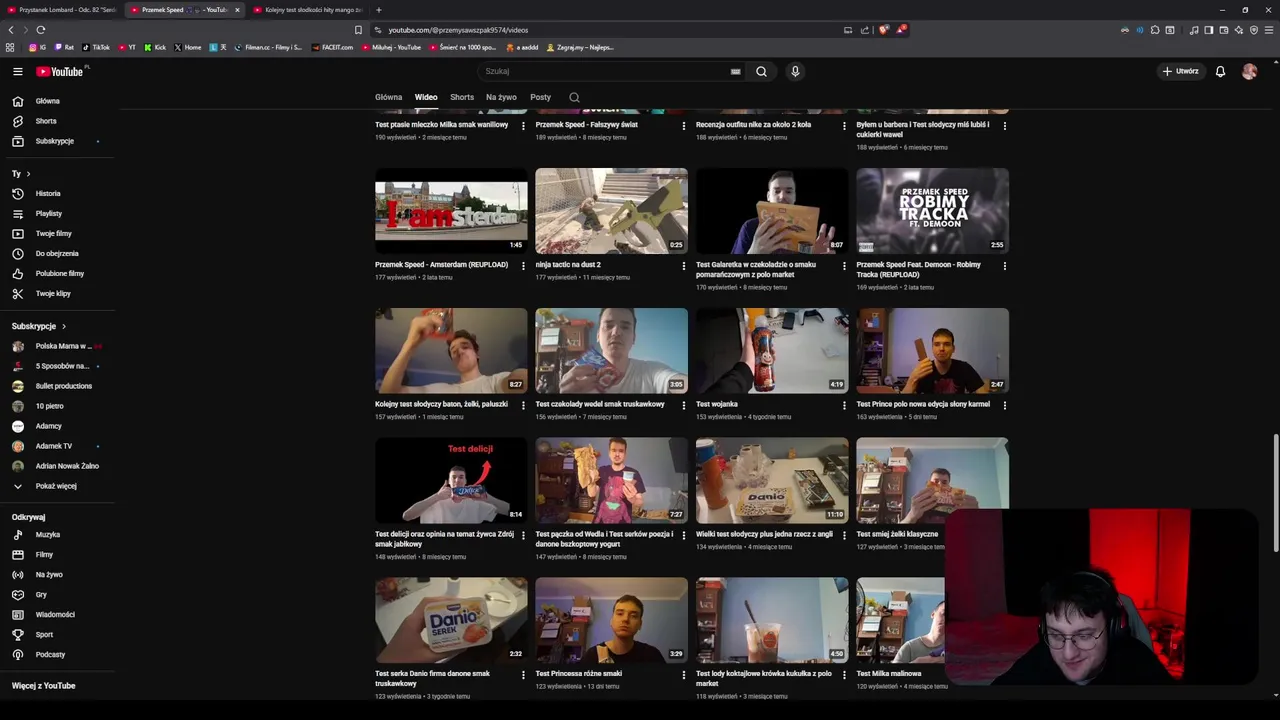Viewport: 1280px width, 720px height.
Task: Open the FACEIT.com bookmark
Action: tap(332, 47)
